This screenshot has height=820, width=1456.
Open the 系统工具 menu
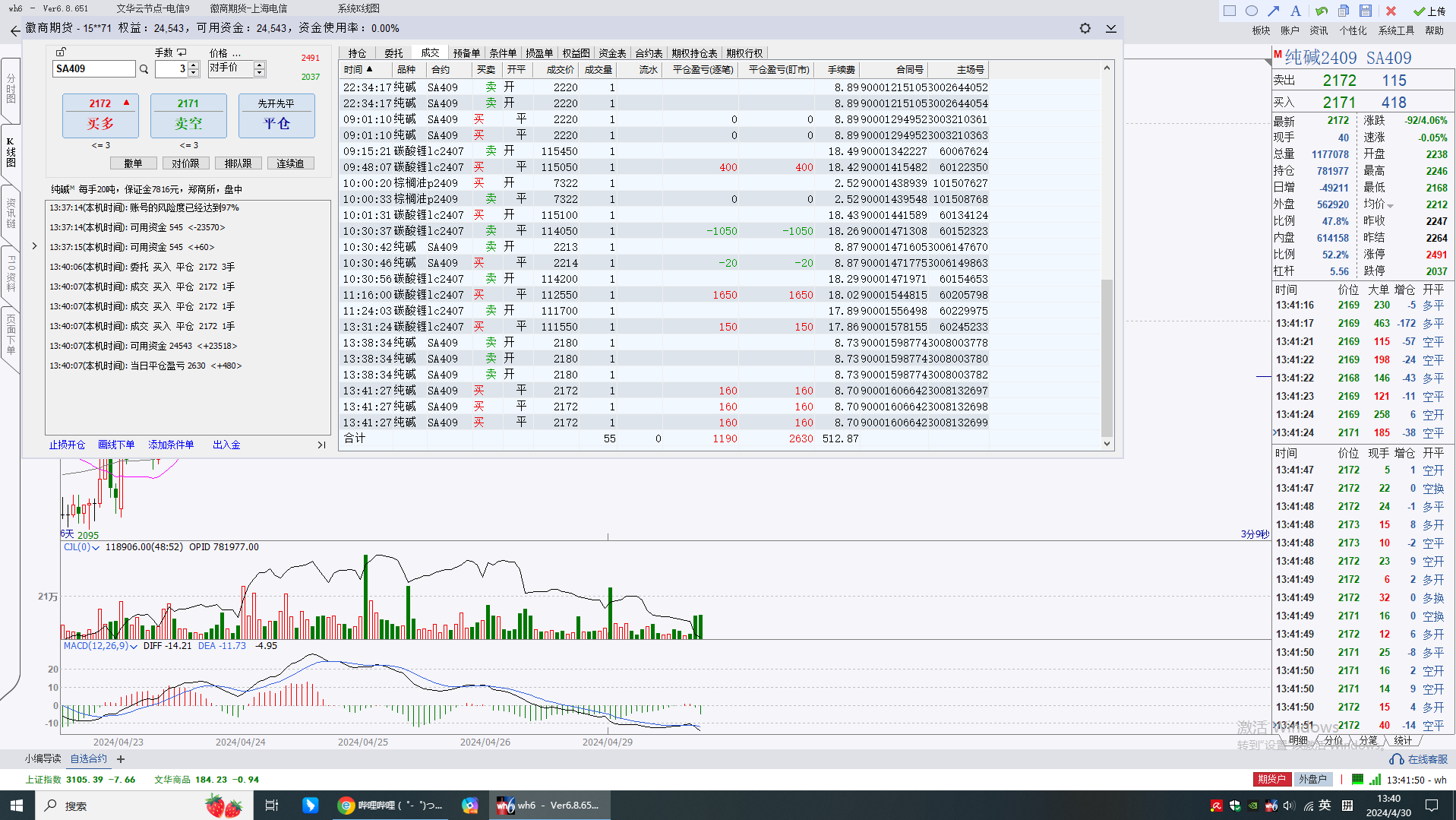[1396, 31]
